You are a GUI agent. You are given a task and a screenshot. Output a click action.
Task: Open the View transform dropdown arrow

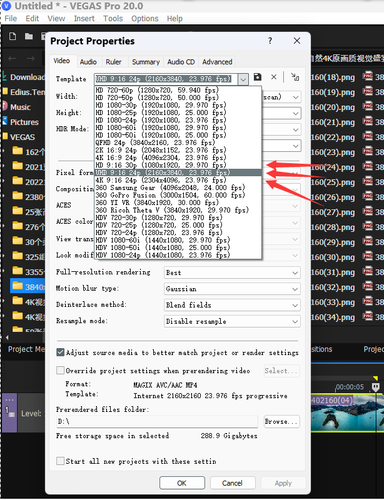pos(295,239)
